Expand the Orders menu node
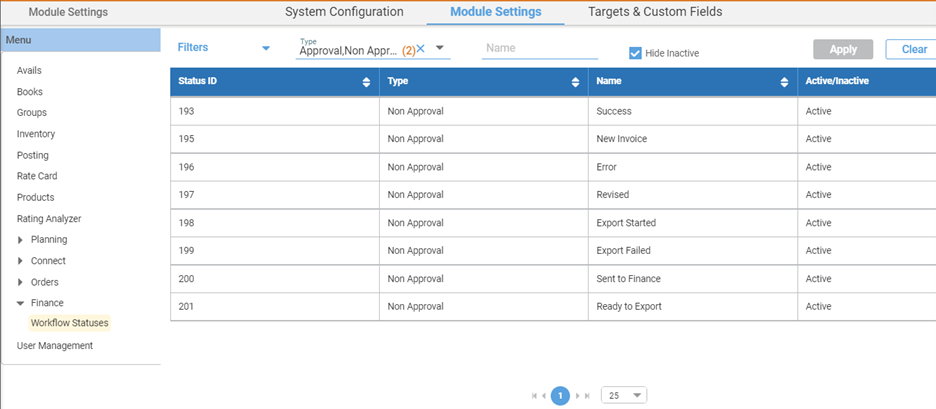 pos(21,282)
